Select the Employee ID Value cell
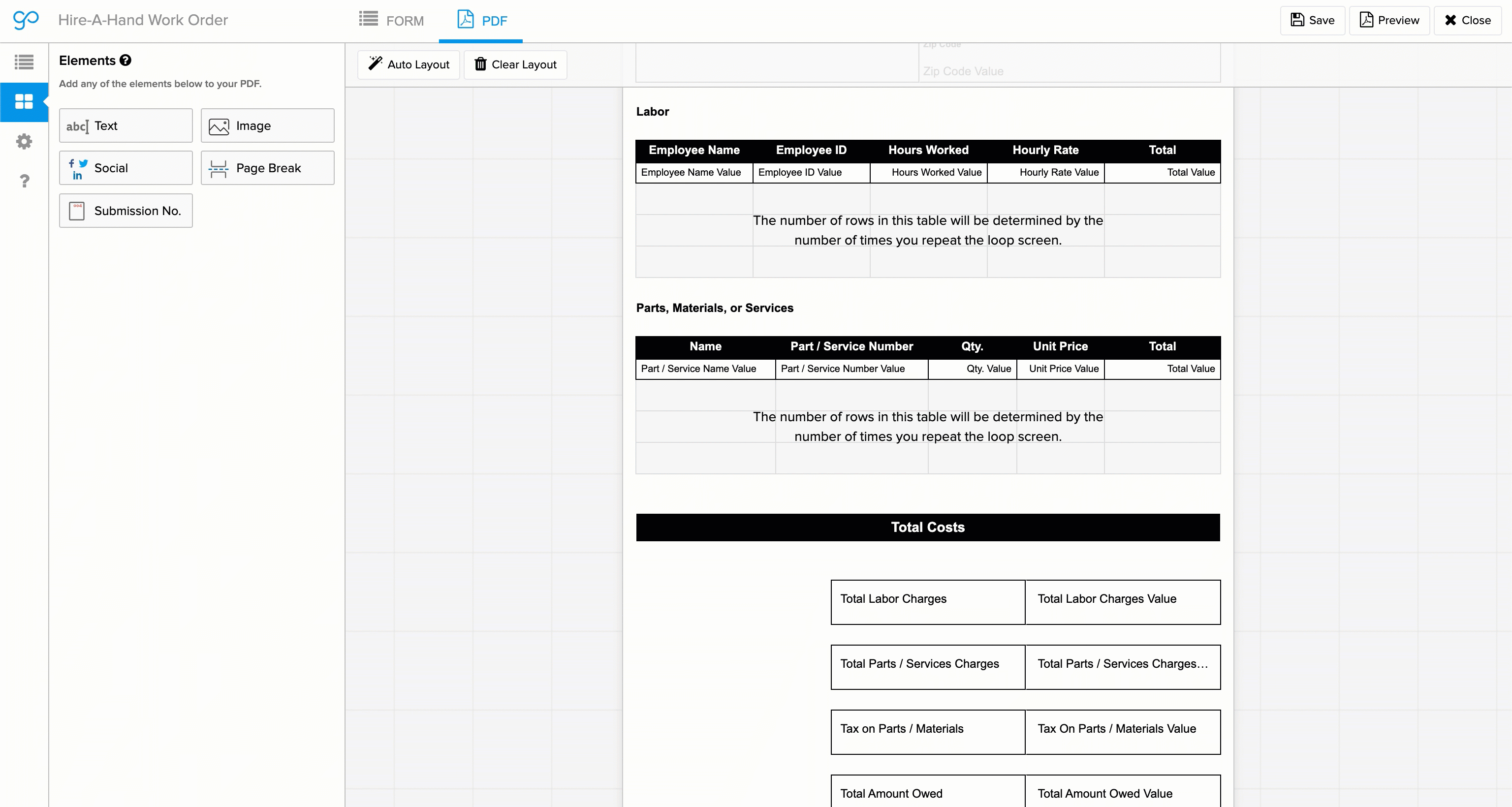The image size is (1512, 807). [x=812, y=173]
